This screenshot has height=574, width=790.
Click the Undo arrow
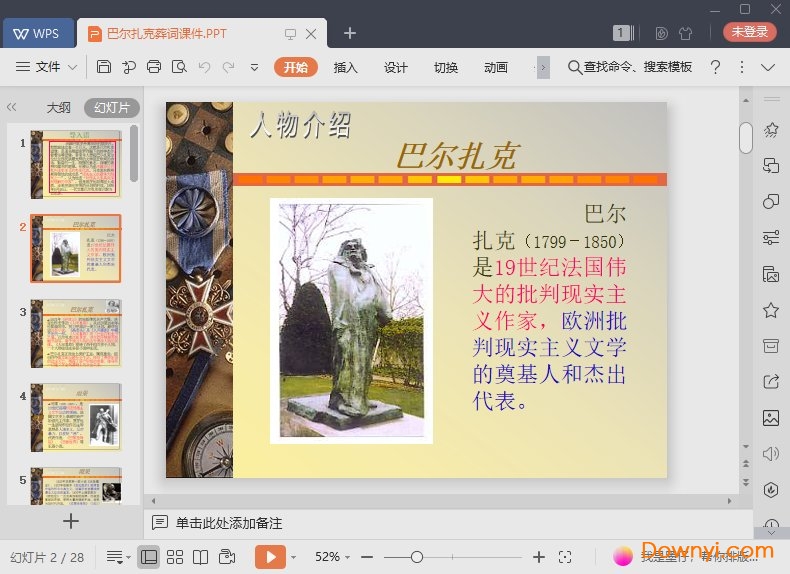point(205,67)
